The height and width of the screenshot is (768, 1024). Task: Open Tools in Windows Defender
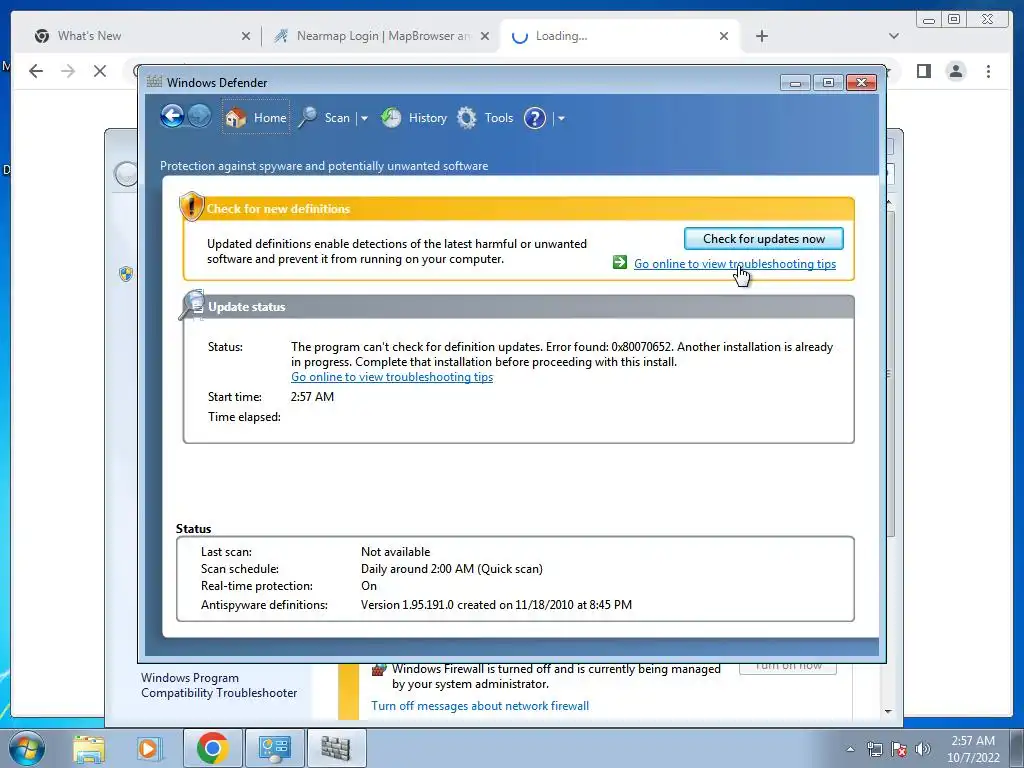(485, 118)
